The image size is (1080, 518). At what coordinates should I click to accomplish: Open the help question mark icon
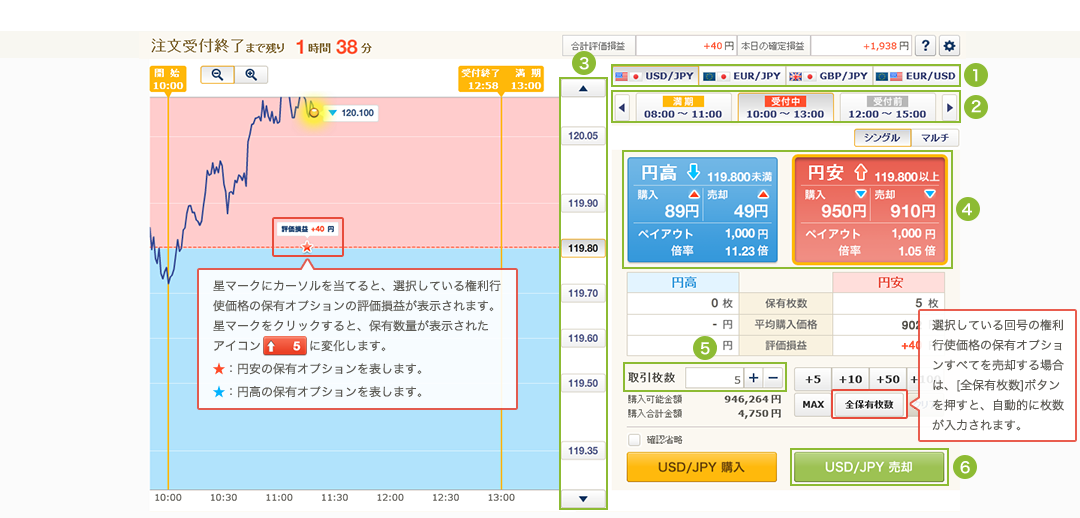coord(926,46)
